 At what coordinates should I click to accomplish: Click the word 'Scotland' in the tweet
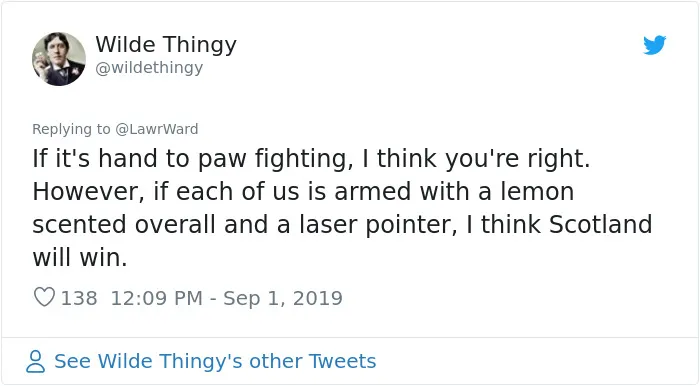[600, 224]
